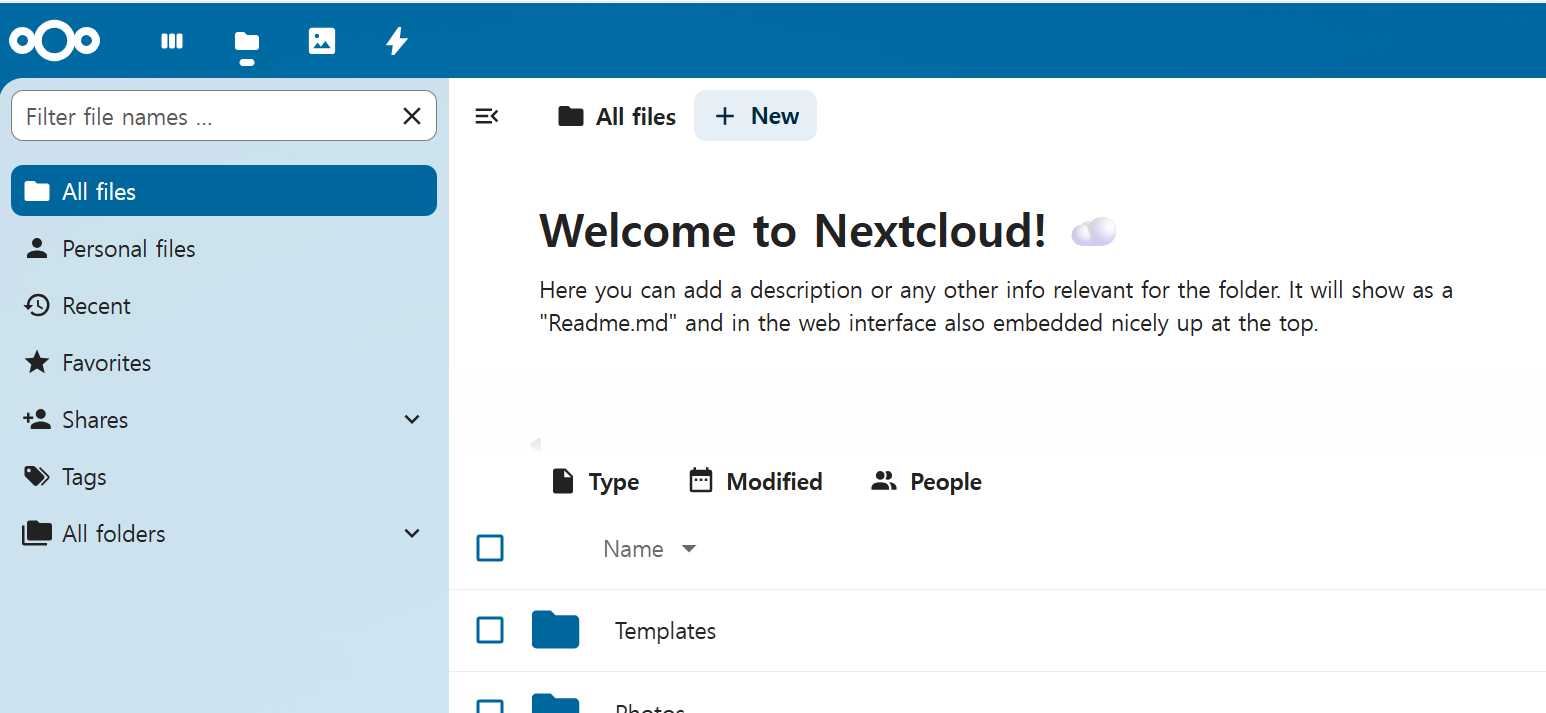Click the All files breadcrumb text
The height and width of the screenshot is (713, 1546).
point(636,117)
